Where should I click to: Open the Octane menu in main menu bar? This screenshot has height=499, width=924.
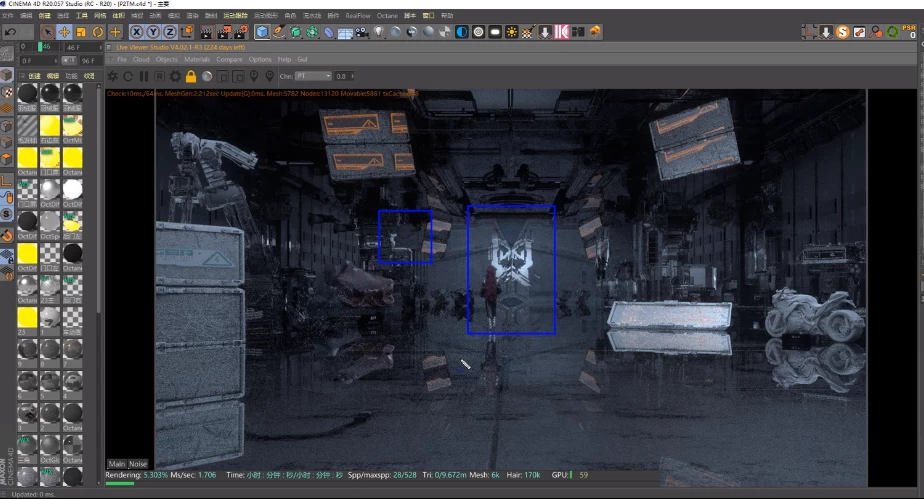[x=385, y=16]
